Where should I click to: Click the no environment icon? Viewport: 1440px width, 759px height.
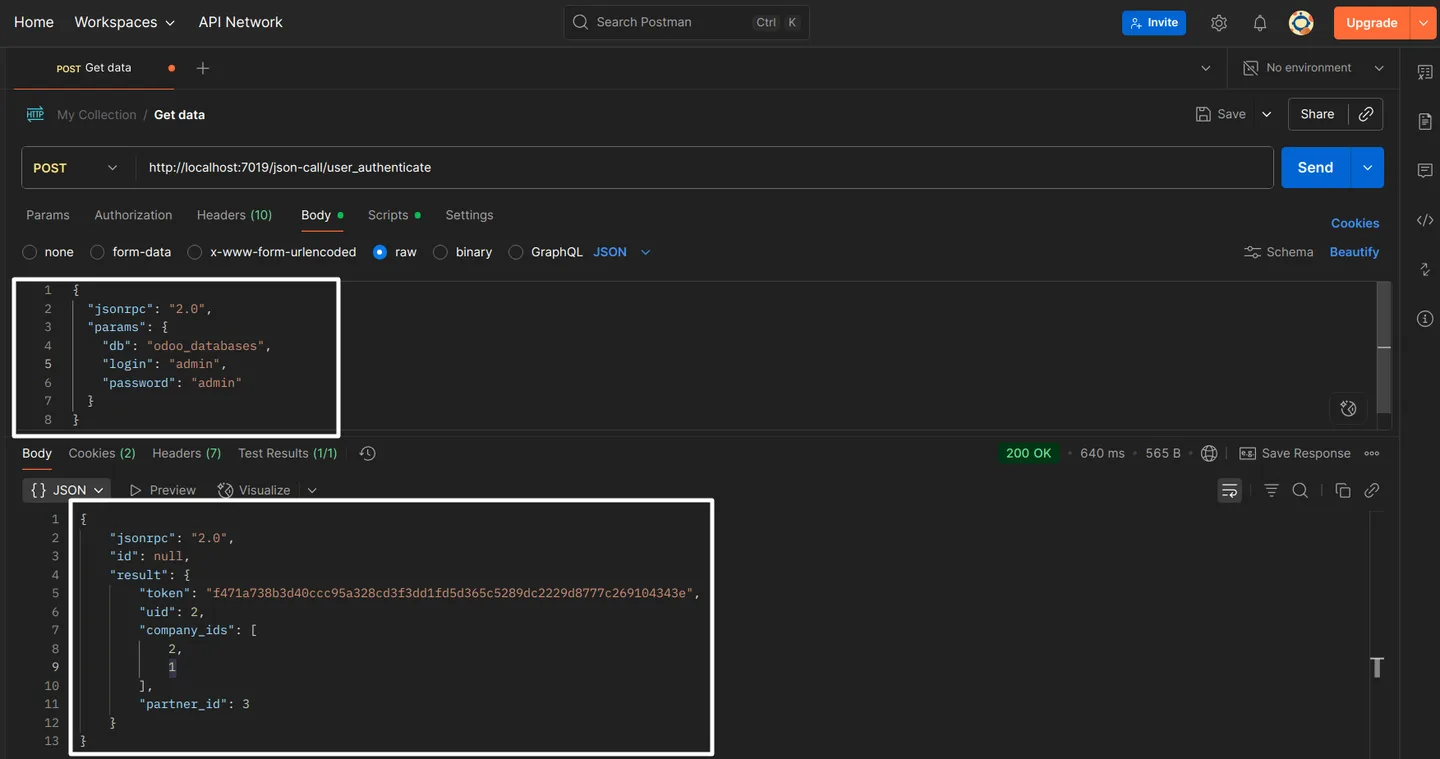(x=1251, y=68)
